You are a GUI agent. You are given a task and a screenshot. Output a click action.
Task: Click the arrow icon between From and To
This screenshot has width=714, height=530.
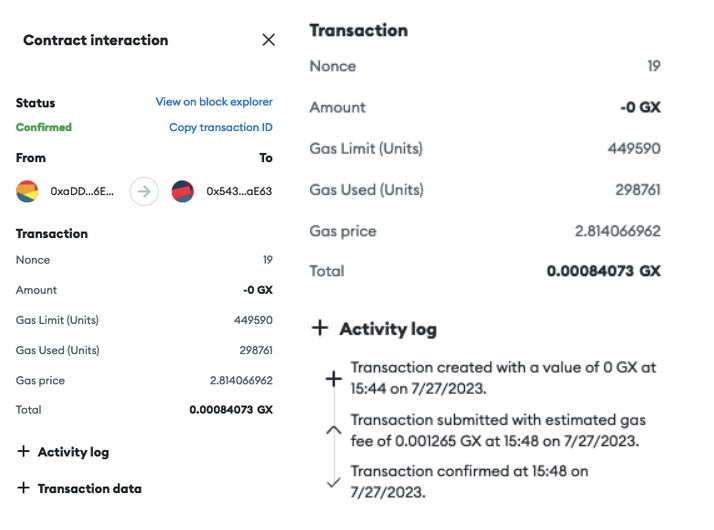coord(144,191)
